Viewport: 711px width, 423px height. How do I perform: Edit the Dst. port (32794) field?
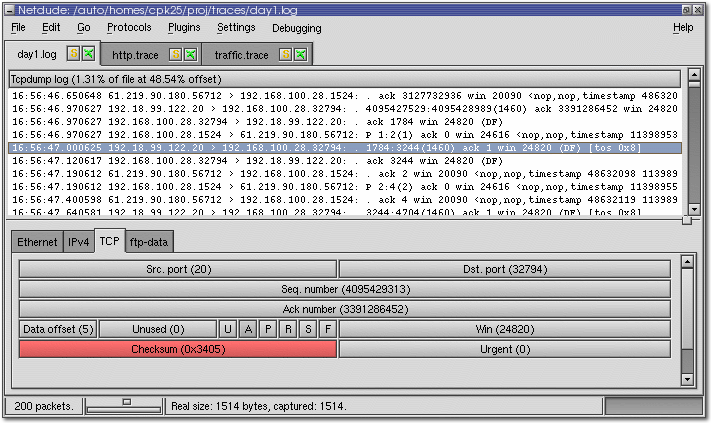pyautogui.click(x=504, y=269)
